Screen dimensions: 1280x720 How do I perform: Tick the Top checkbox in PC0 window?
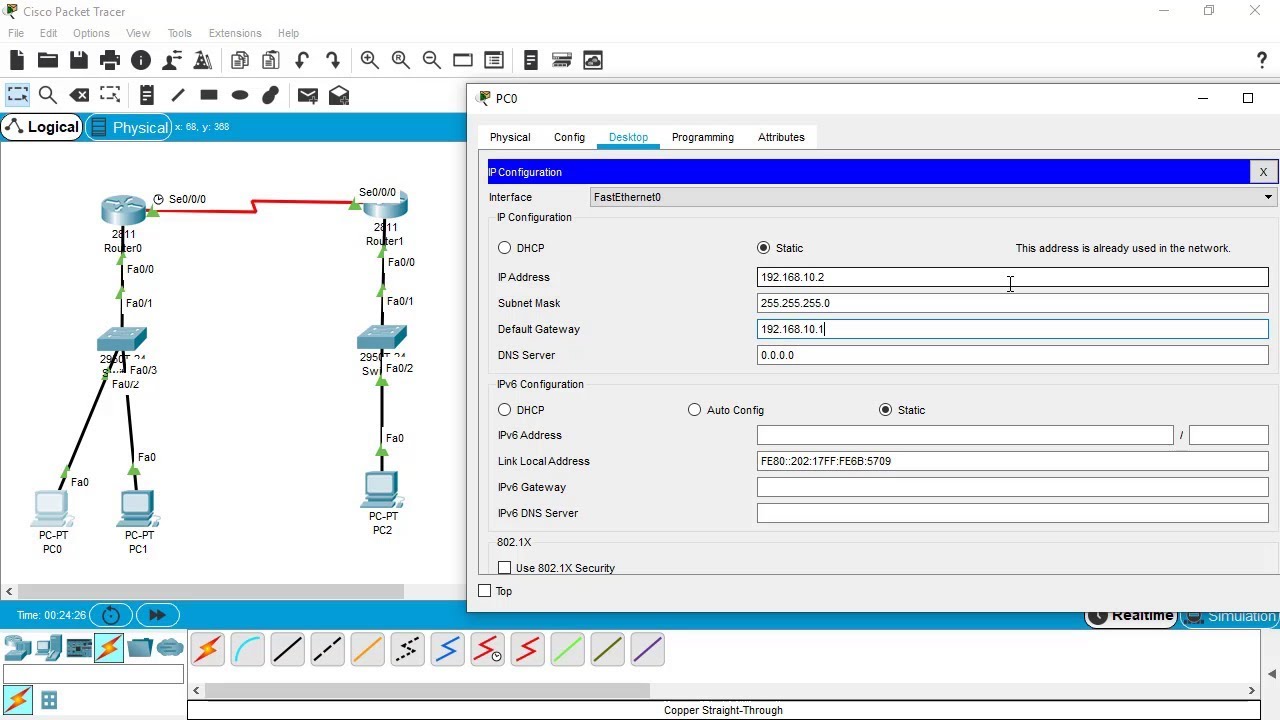pos(485,591)
